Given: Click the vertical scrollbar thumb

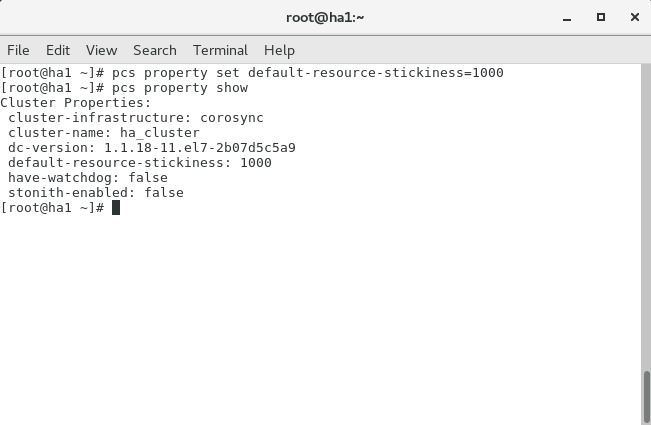Looking at the screenshot, I should tap(646, 397).
